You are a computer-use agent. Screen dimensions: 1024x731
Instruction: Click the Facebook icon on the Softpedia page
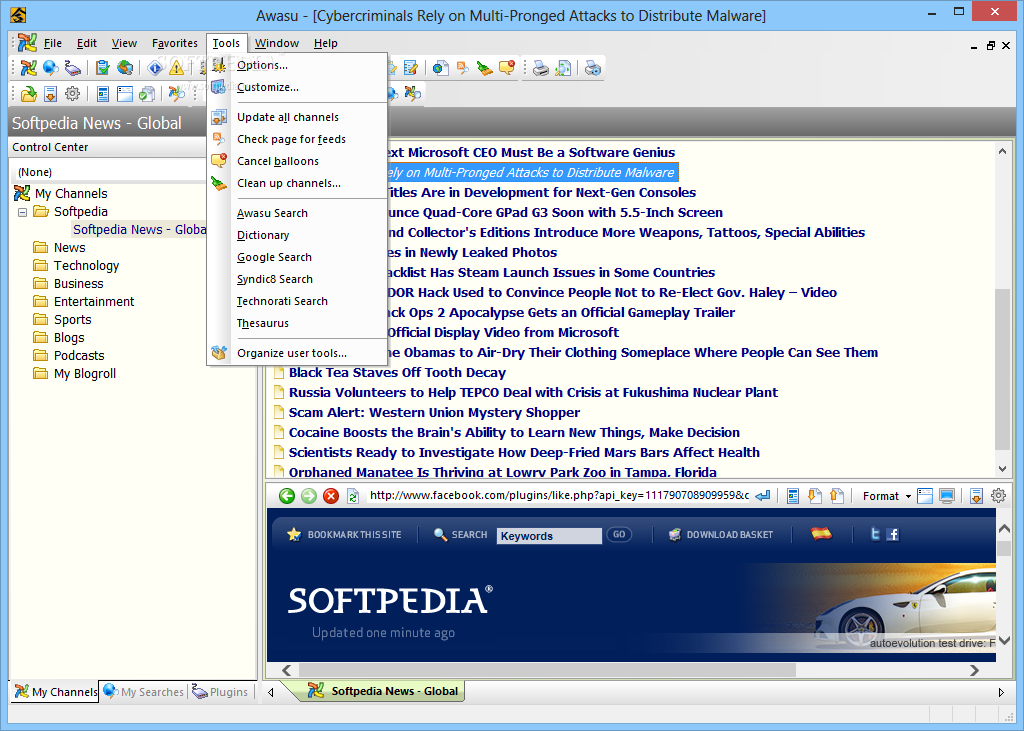point(893,534)
